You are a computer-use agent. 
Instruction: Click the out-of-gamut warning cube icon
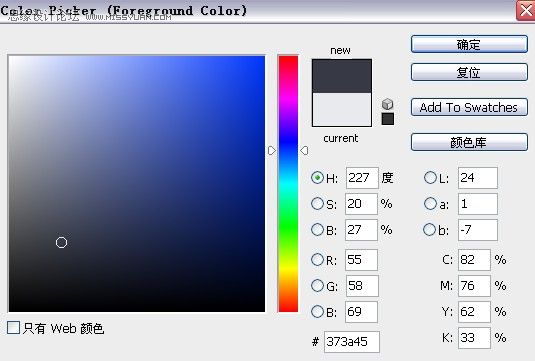387,104
